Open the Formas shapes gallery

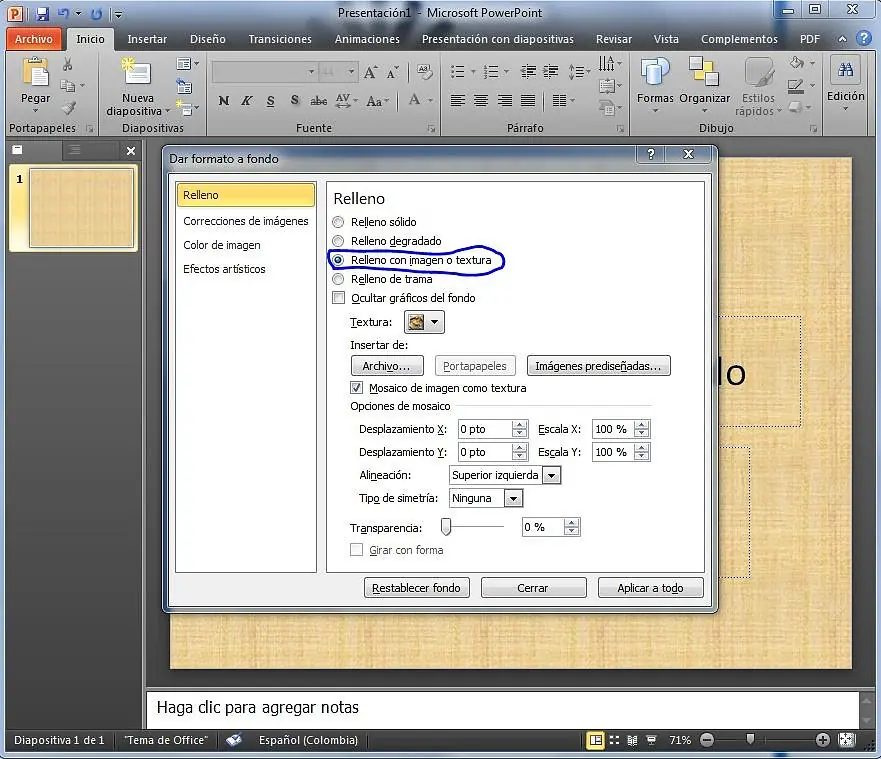pyautogui.click(x=655, y=74)
